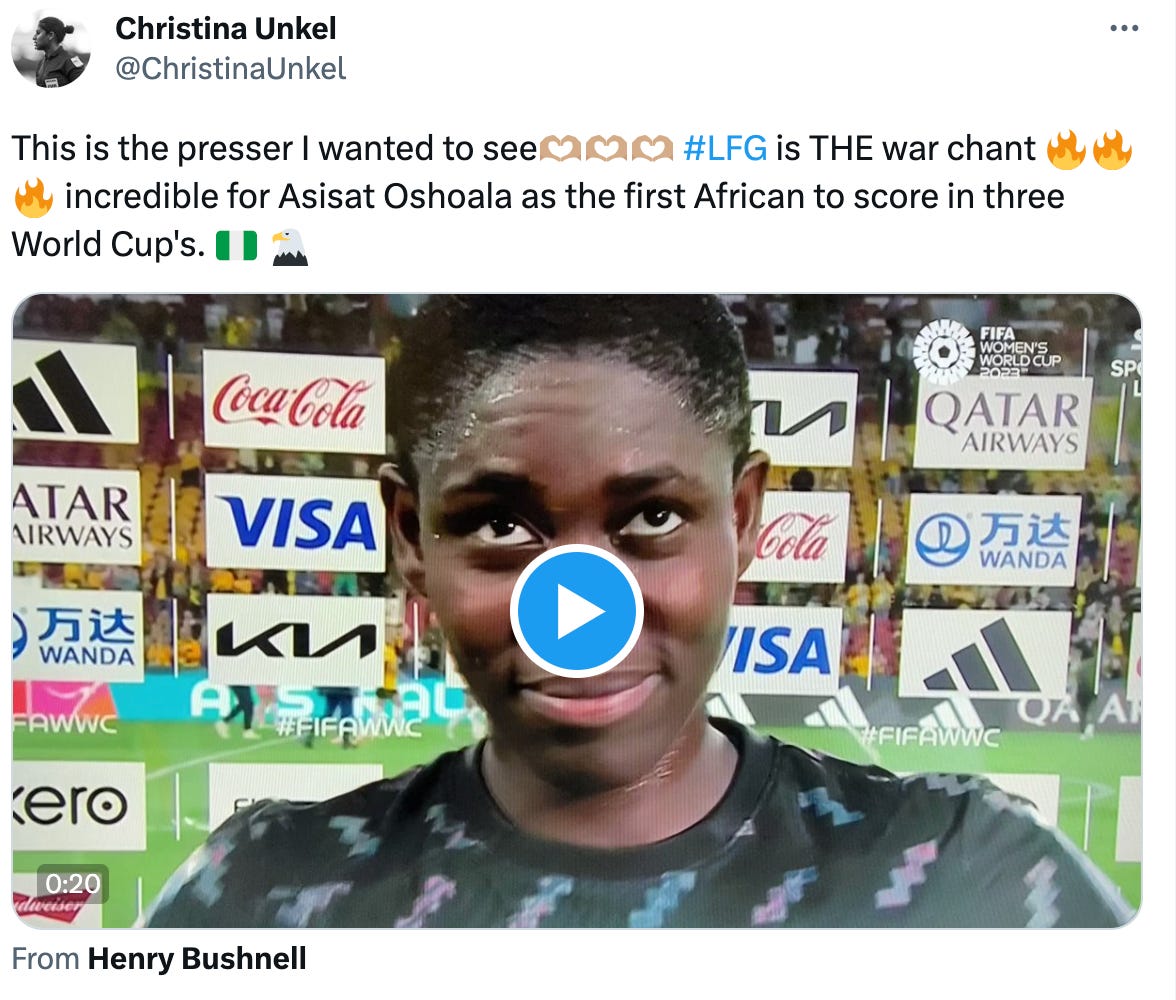This screenshot has width=1176, height=1000.
Task: Click the third heart hands emoji
Action: pos(652,149)
